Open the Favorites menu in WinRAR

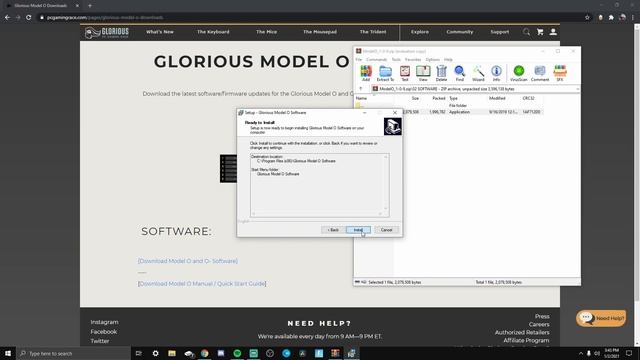(413, 60)
